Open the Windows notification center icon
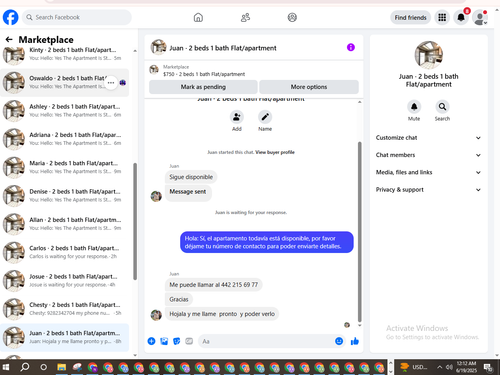 (x=489, y=367)
